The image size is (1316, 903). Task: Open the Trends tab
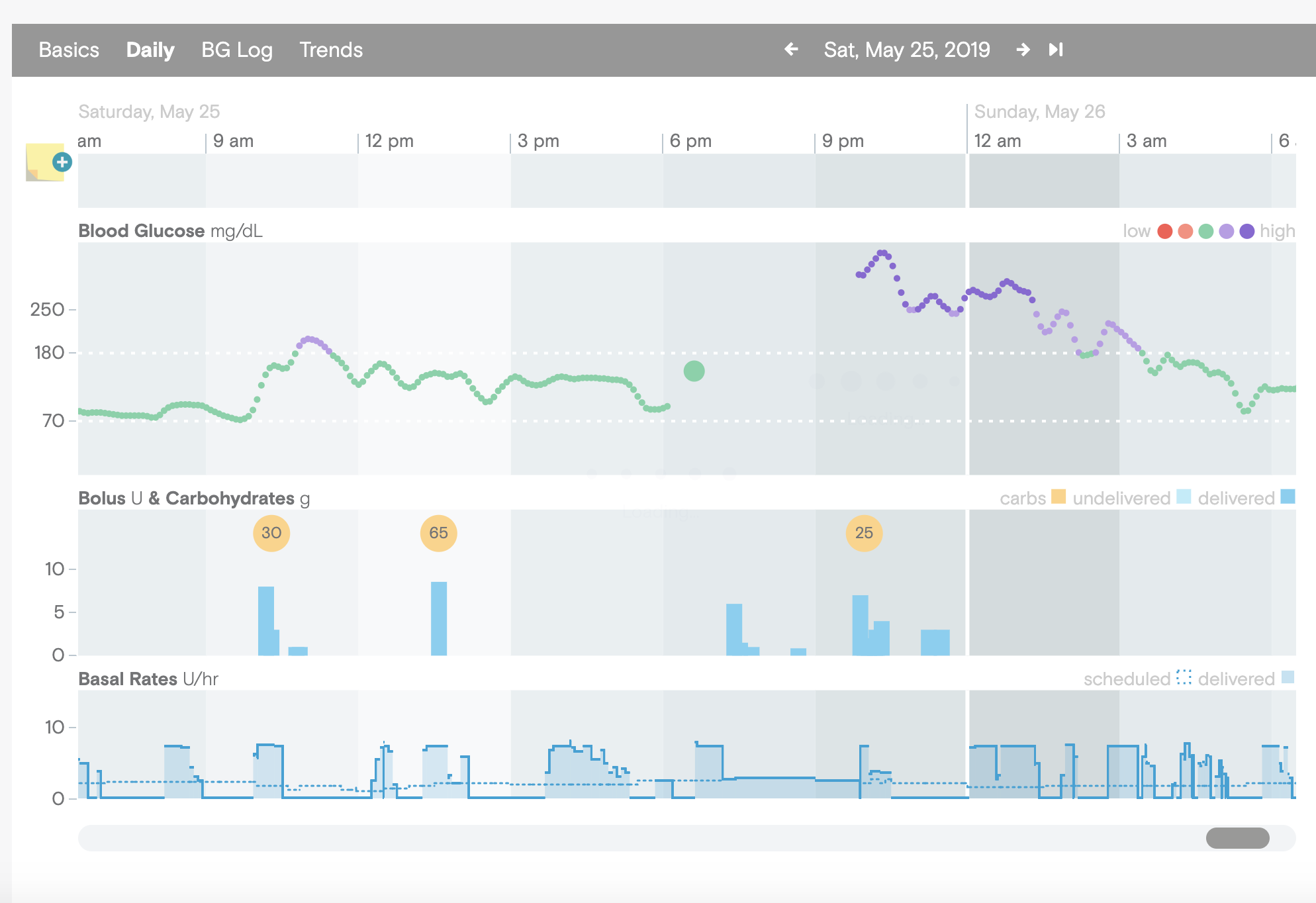pyautogui.click(x=331, y=50)
